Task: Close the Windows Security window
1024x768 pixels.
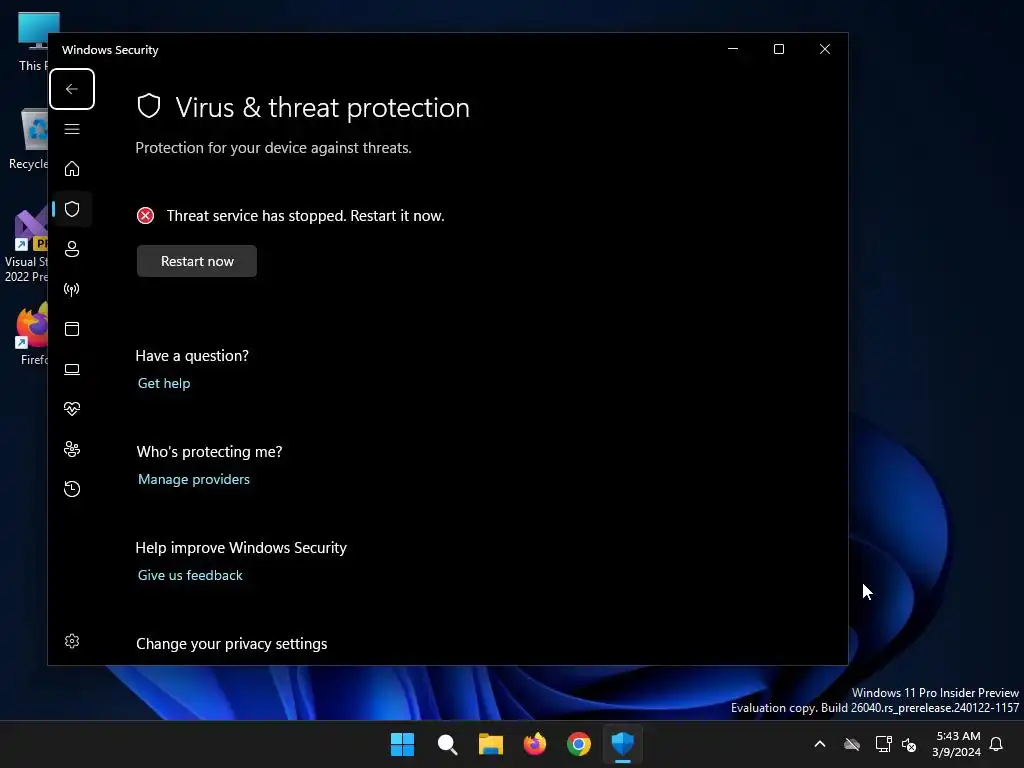Action: (825, 50)
